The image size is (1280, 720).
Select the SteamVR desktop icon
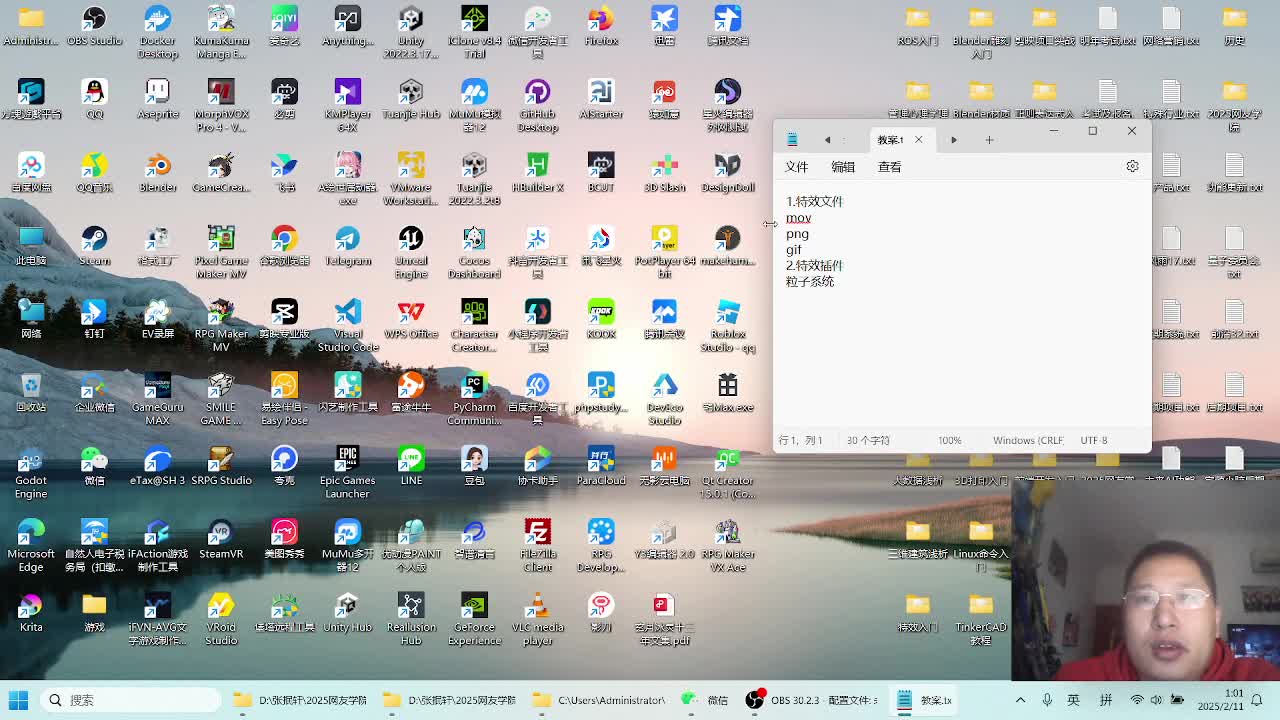[x=221, y=539]
